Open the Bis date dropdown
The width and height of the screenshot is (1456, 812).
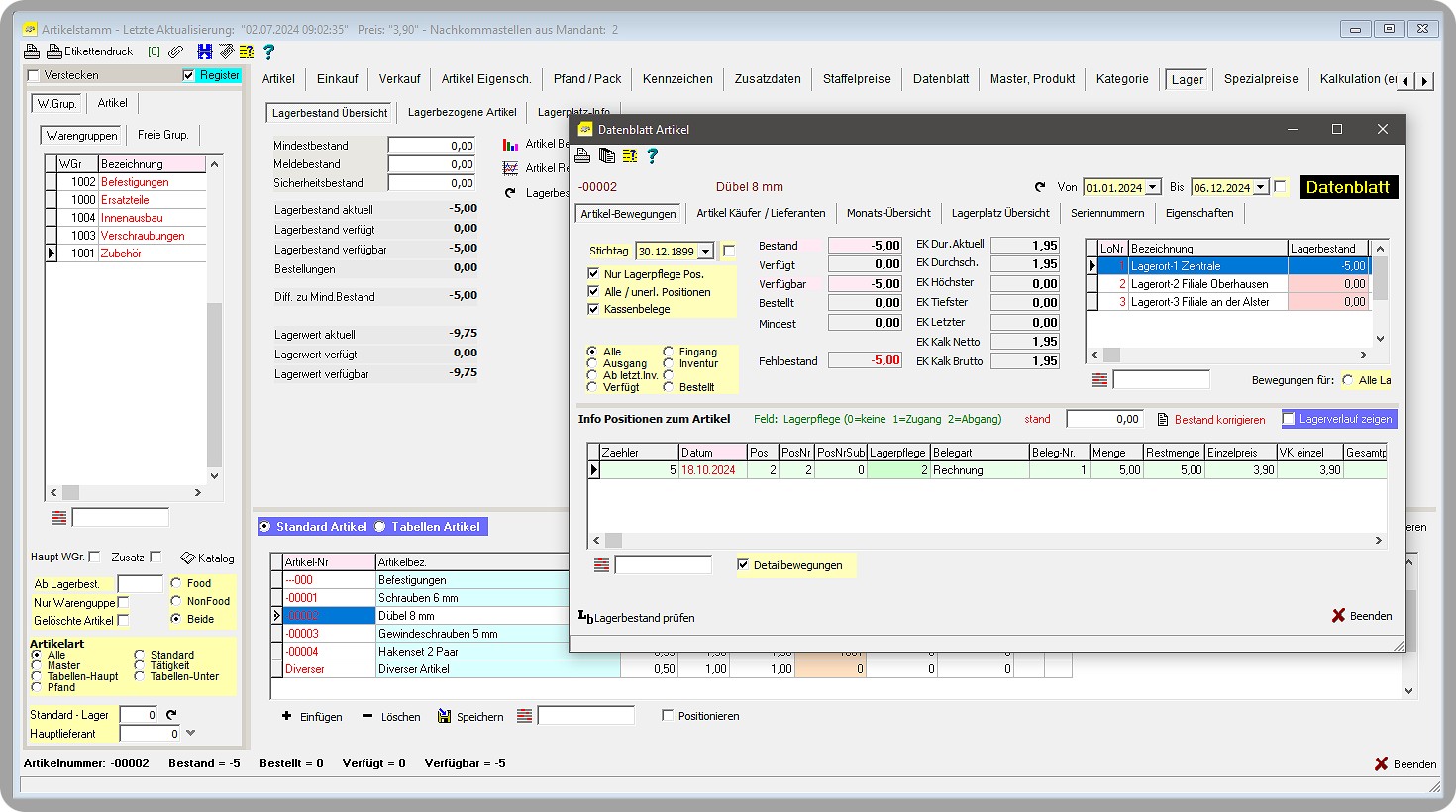[1261, 187]
